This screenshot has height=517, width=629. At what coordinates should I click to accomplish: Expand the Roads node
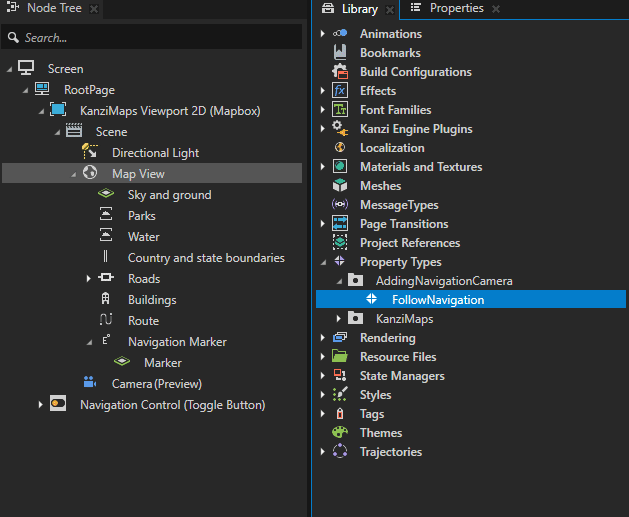coord(90,279)
